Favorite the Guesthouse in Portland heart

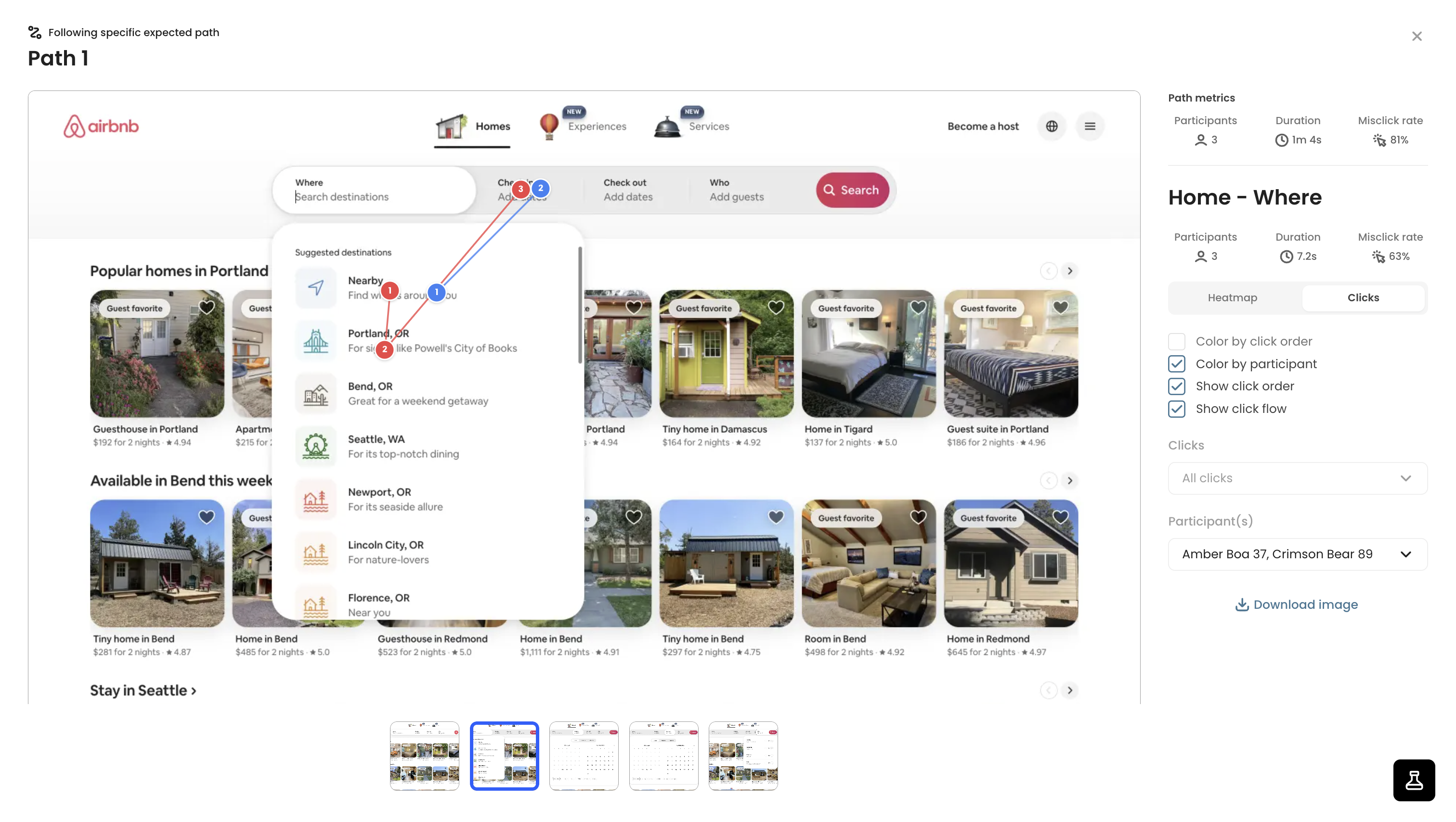(x=206, y=308)
